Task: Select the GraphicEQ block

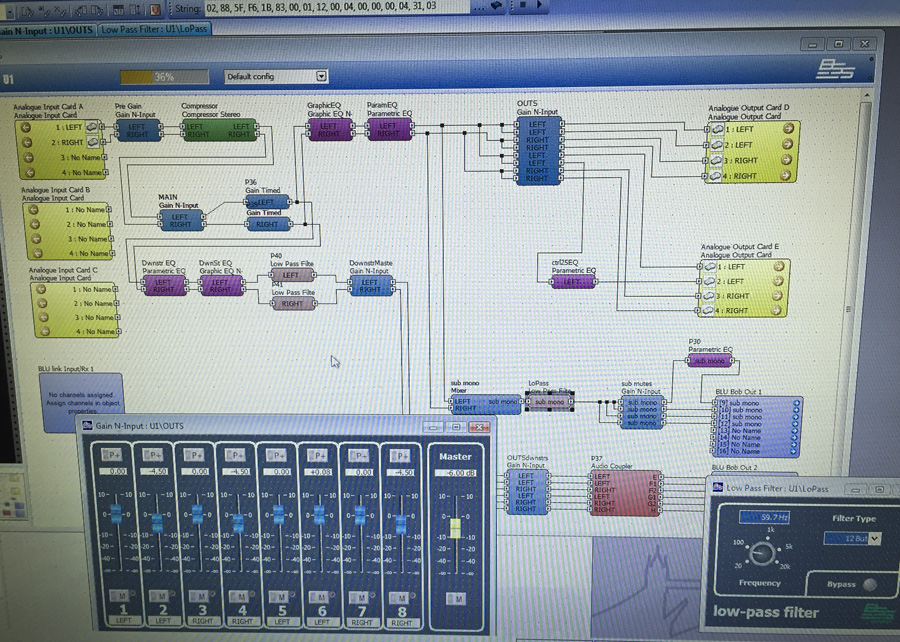Action: click(x=329, y=130)
